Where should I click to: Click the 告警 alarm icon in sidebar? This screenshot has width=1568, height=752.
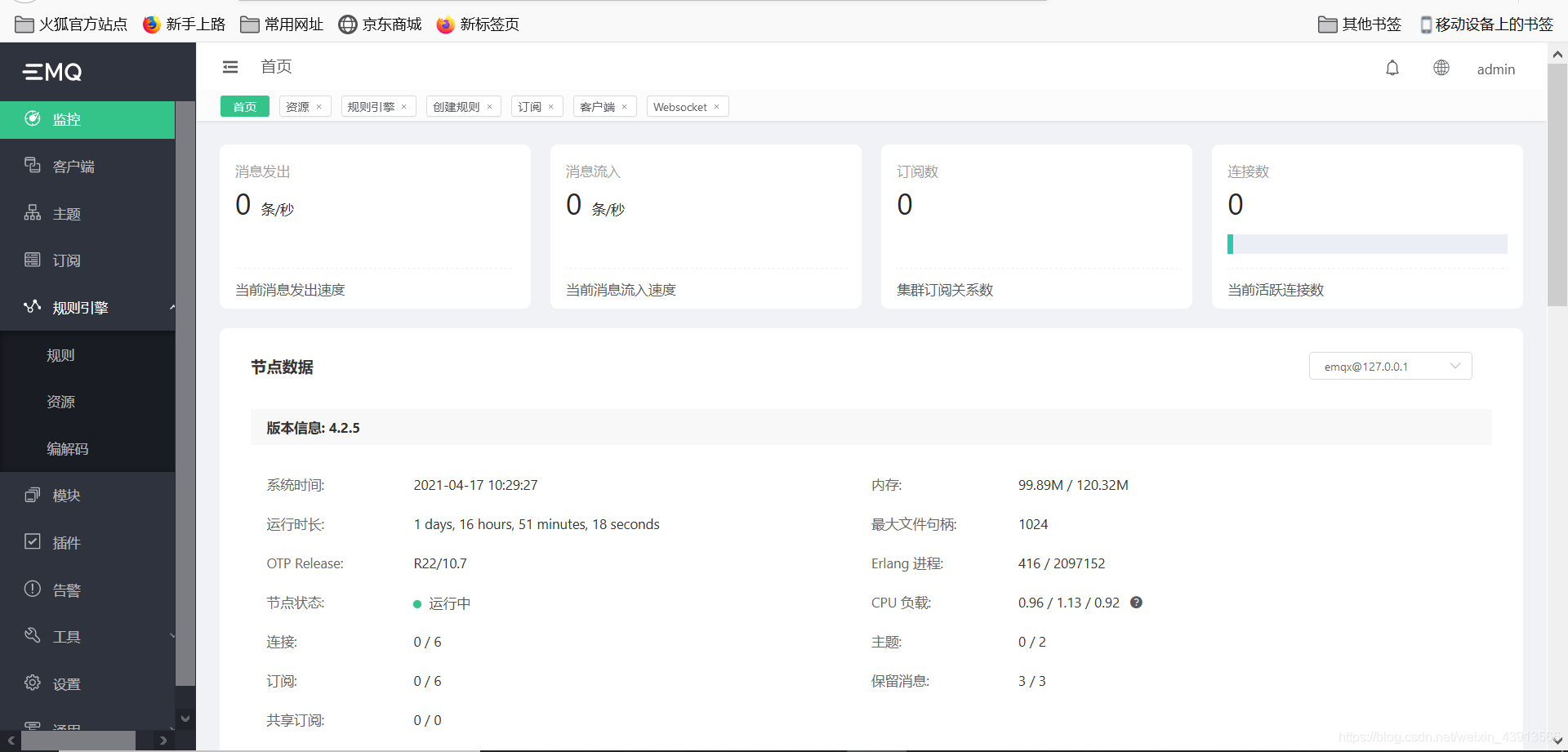(33, 589)
